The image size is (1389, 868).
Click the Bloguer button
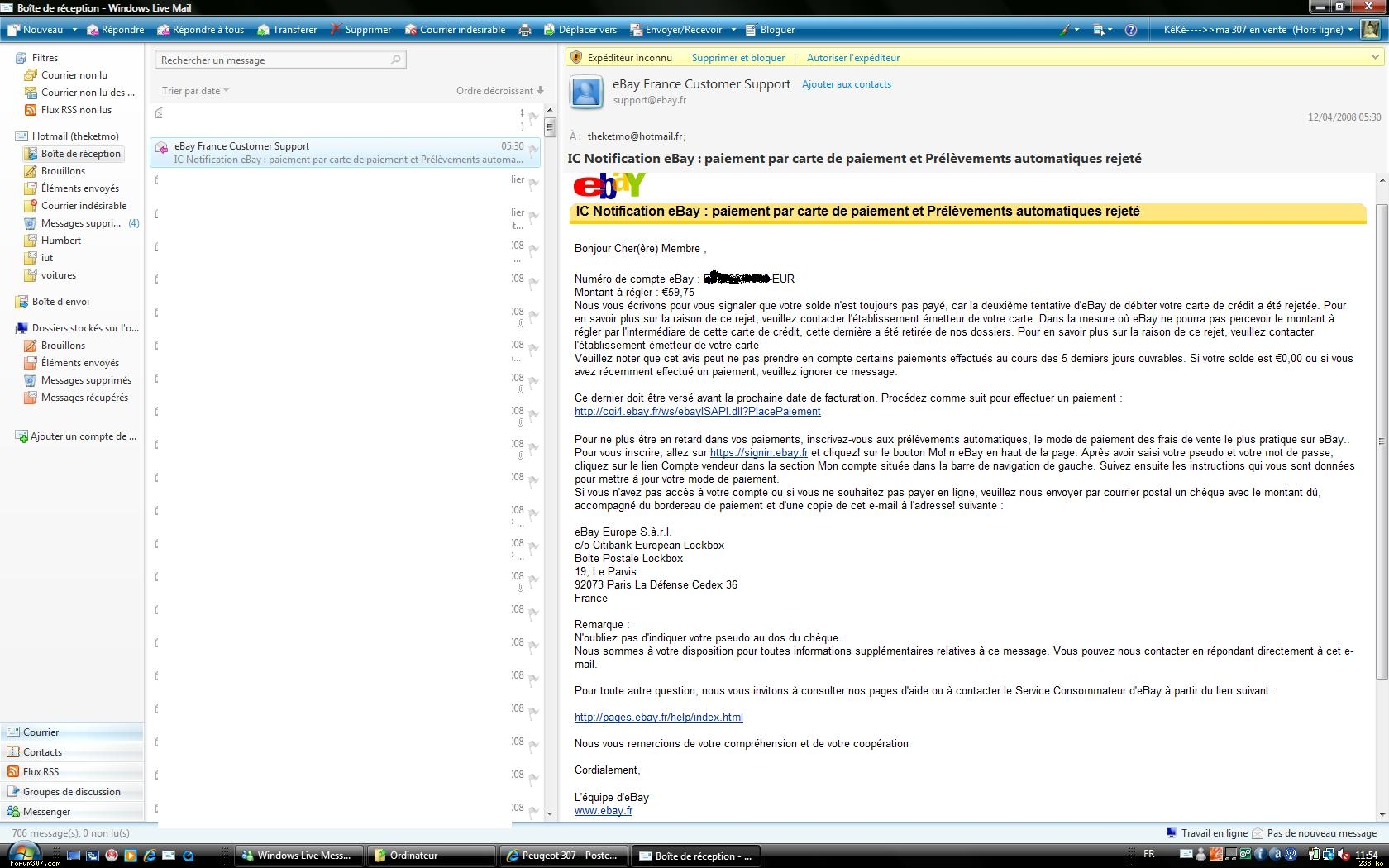coord(770,30)
